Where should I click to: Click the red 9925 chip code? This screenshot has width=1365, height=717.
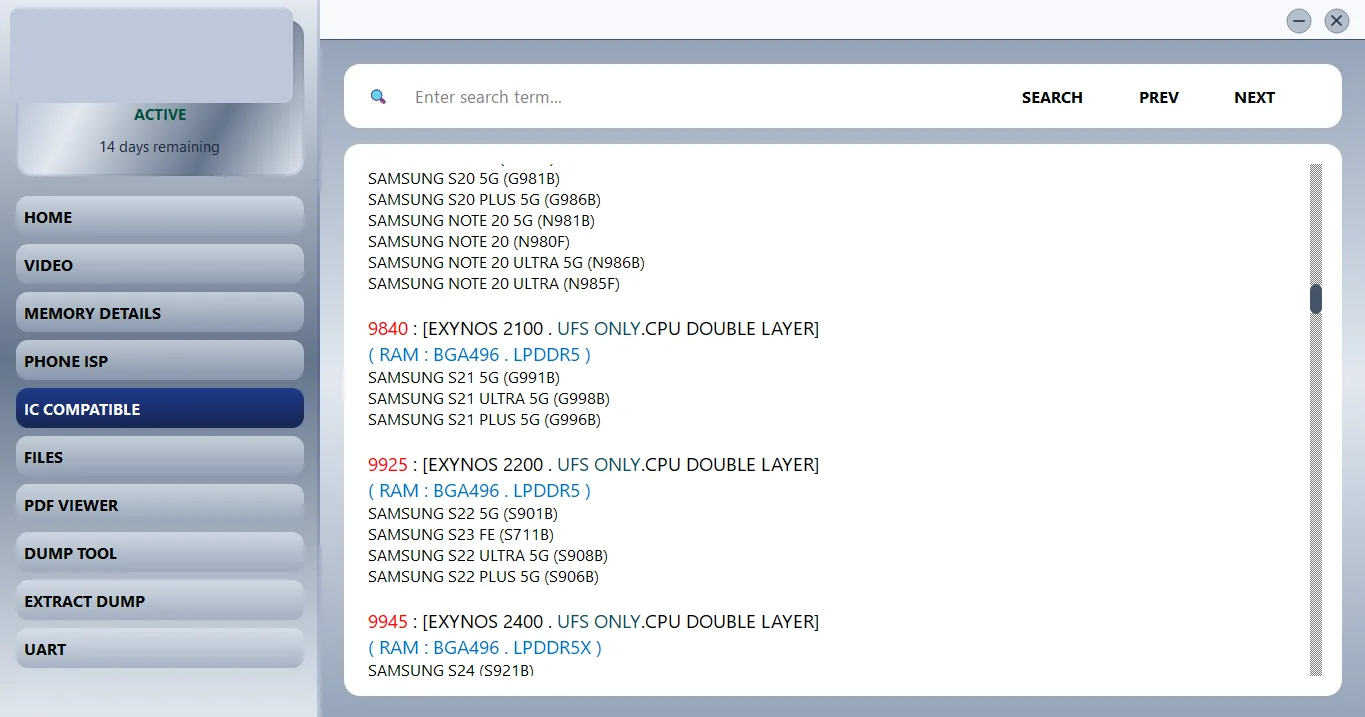pos(388,465)
